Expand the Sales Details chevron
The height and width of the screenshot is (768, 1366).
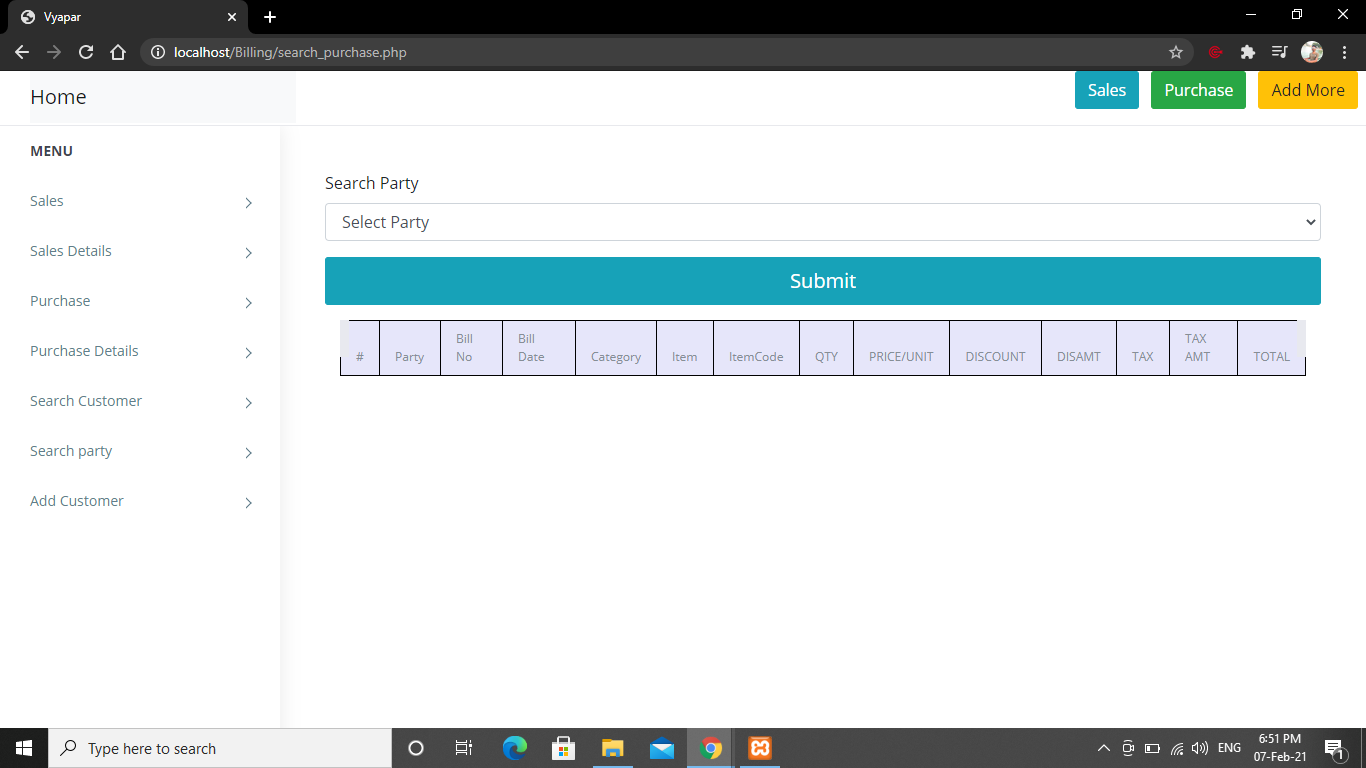pyautogui.click(x=249, y=253)
